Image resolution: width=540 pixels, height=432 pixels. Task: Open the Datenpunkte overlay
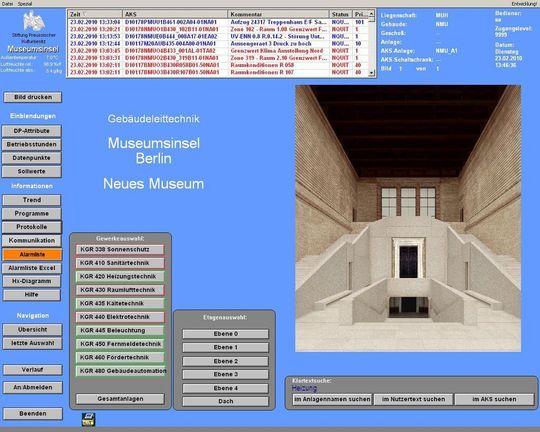tap(32, 158)
